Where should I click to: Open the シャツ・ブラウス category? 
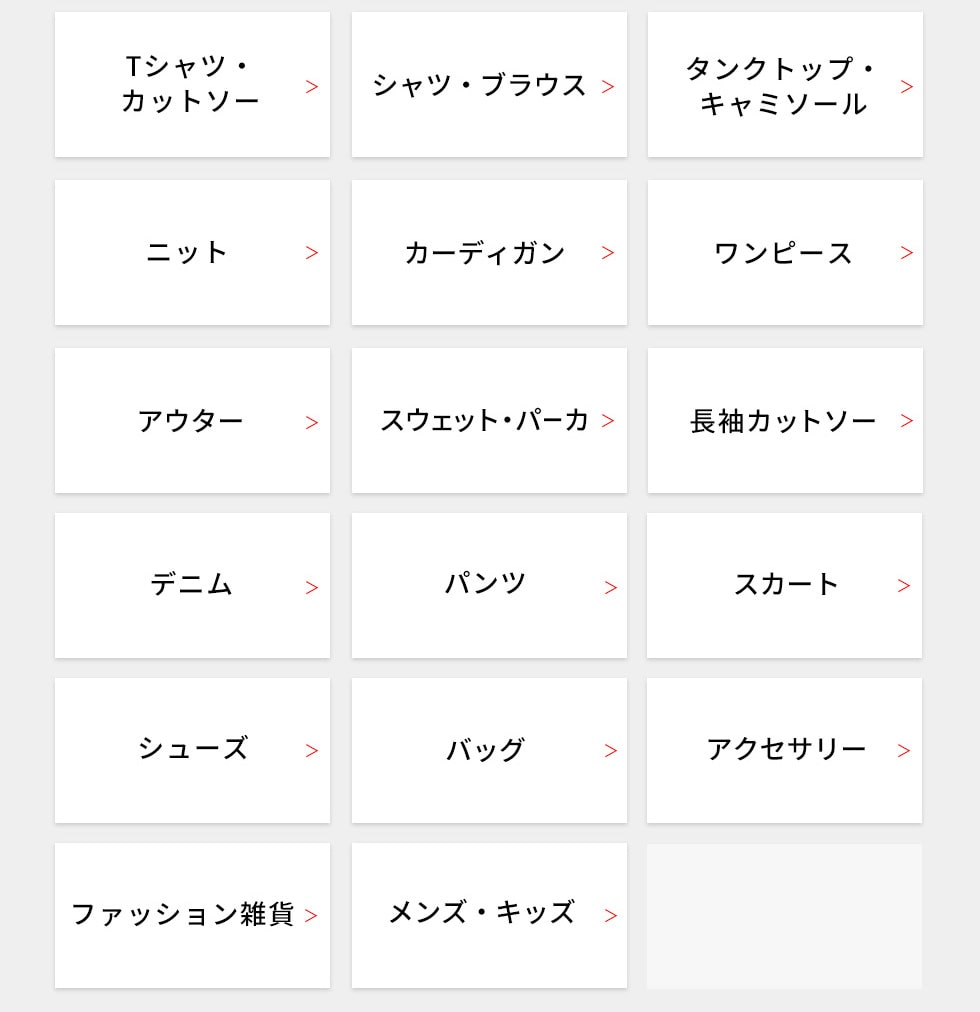click(x=480, y=86)
